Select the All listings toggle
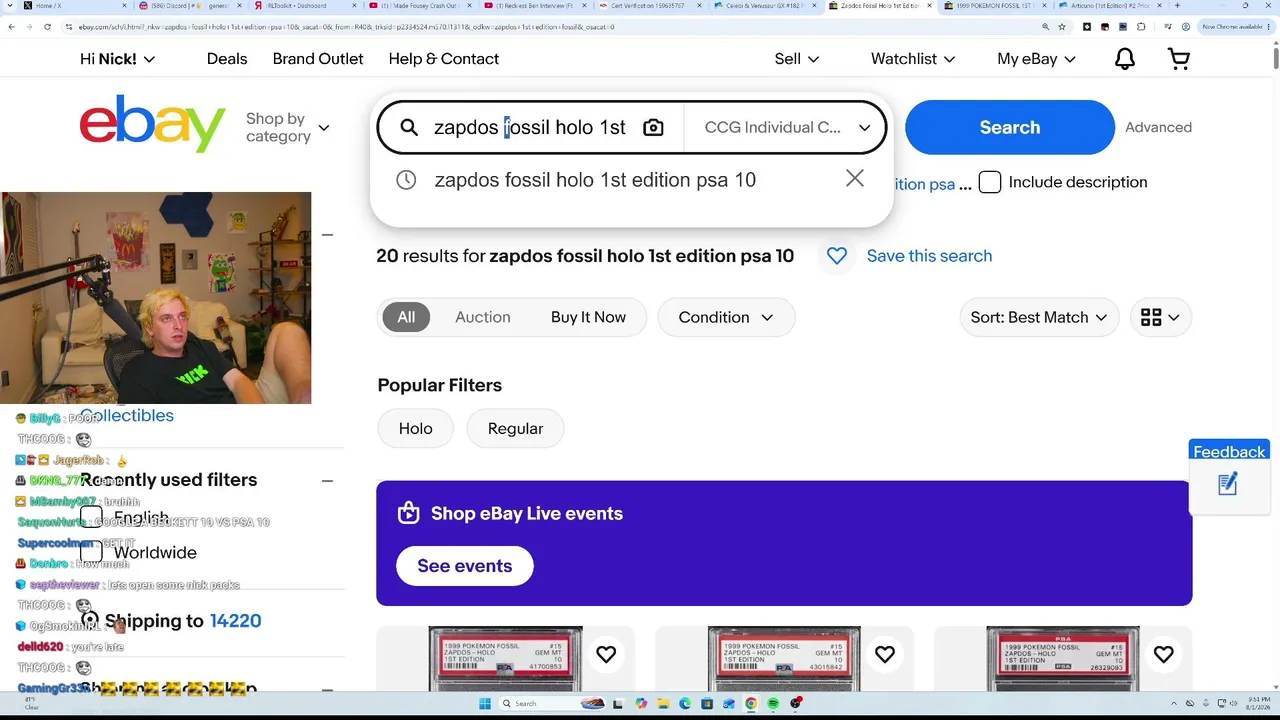 [406, 317]
